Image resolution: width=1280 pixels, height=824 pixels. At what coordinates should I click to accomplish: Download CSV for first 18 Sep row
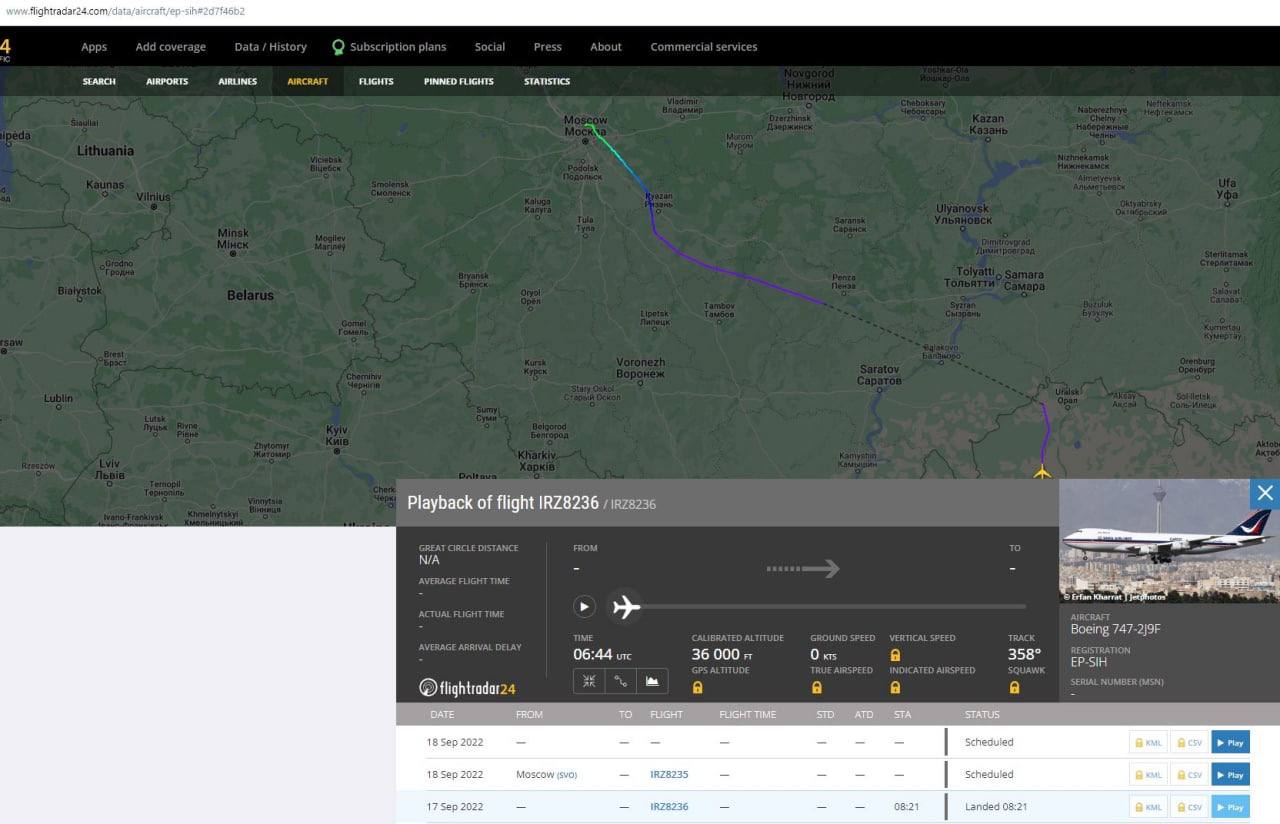click(x=1189, y=743)
